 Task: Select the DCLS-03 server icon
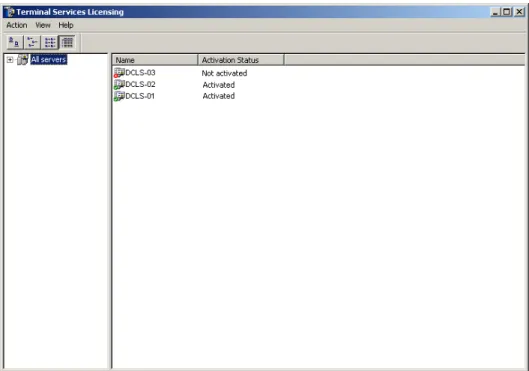[119, 73]
